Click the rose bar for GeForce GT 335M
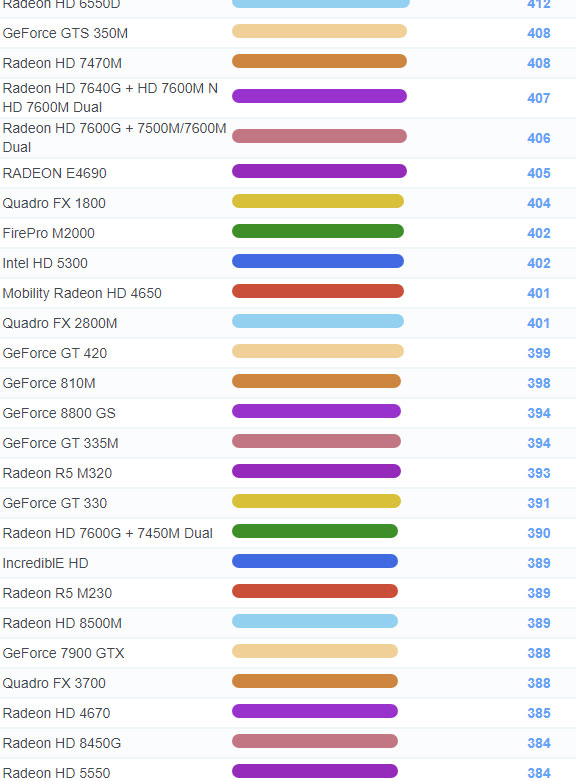This screenshot has width=576, height=781. pyautogui.click(x=316, y=441)
